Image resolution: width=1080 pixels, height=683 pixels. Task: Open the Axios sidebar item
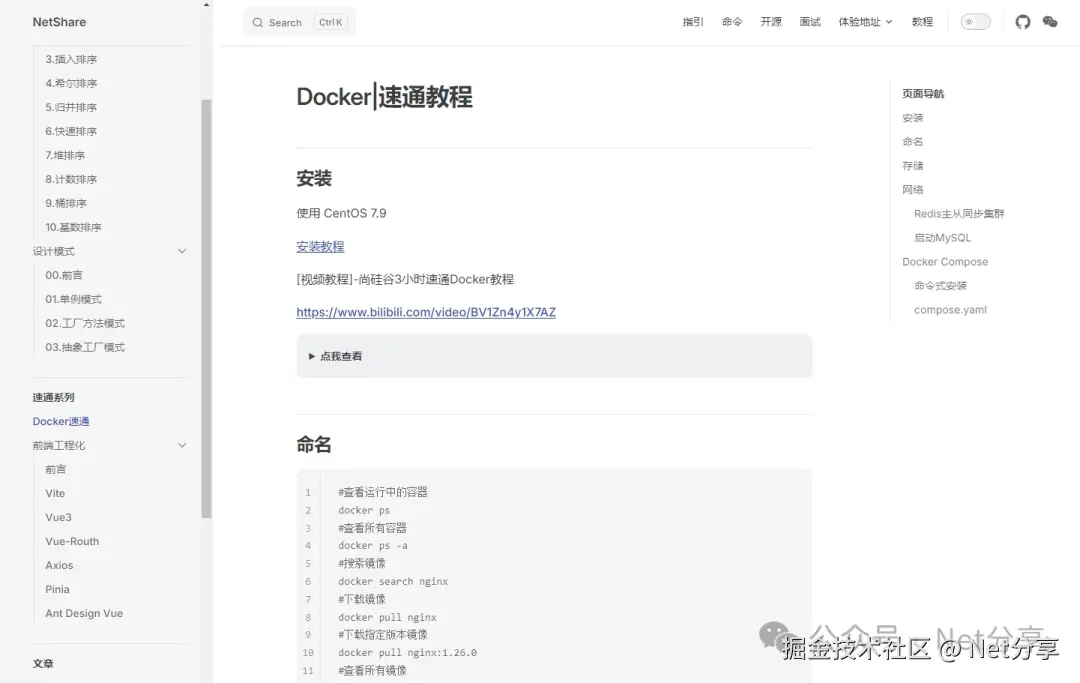pyautogui.click(x=59, y=565)
